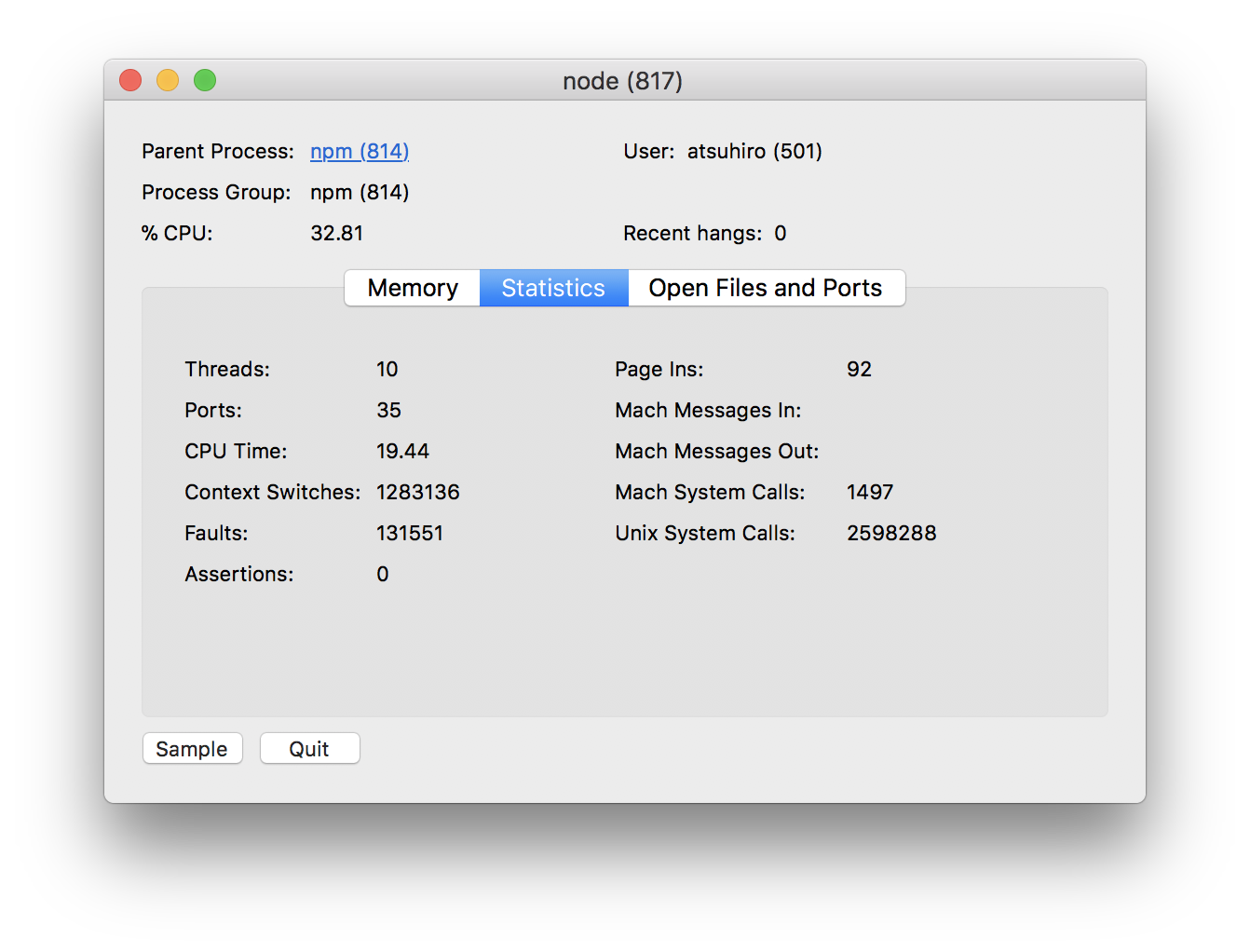The image size is (1250, 952).
Task: Click the yellow minimize window control
Action: tap(167, 80)
